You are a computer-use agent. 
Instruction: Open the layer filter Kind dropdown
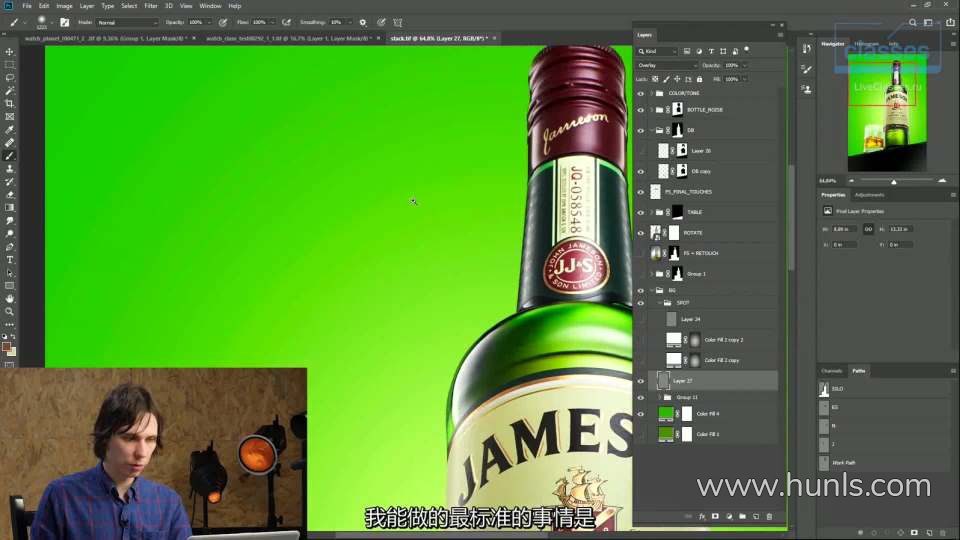pos(658,51)
